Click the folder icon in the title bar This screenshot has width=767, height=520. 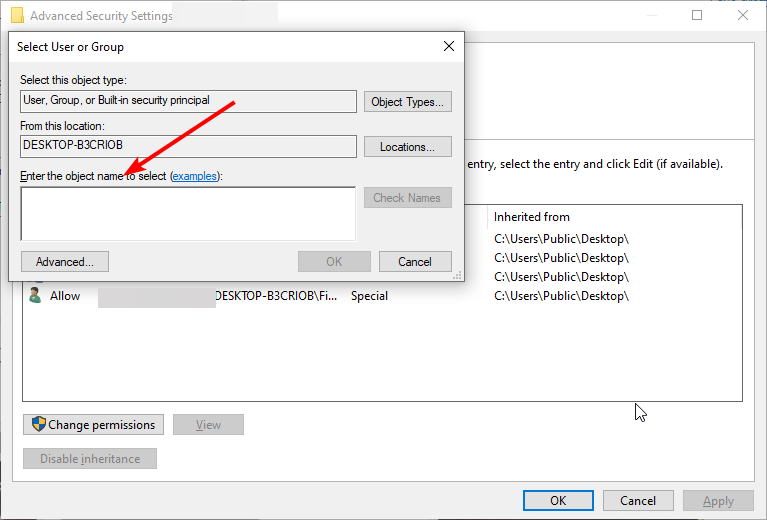17,15
